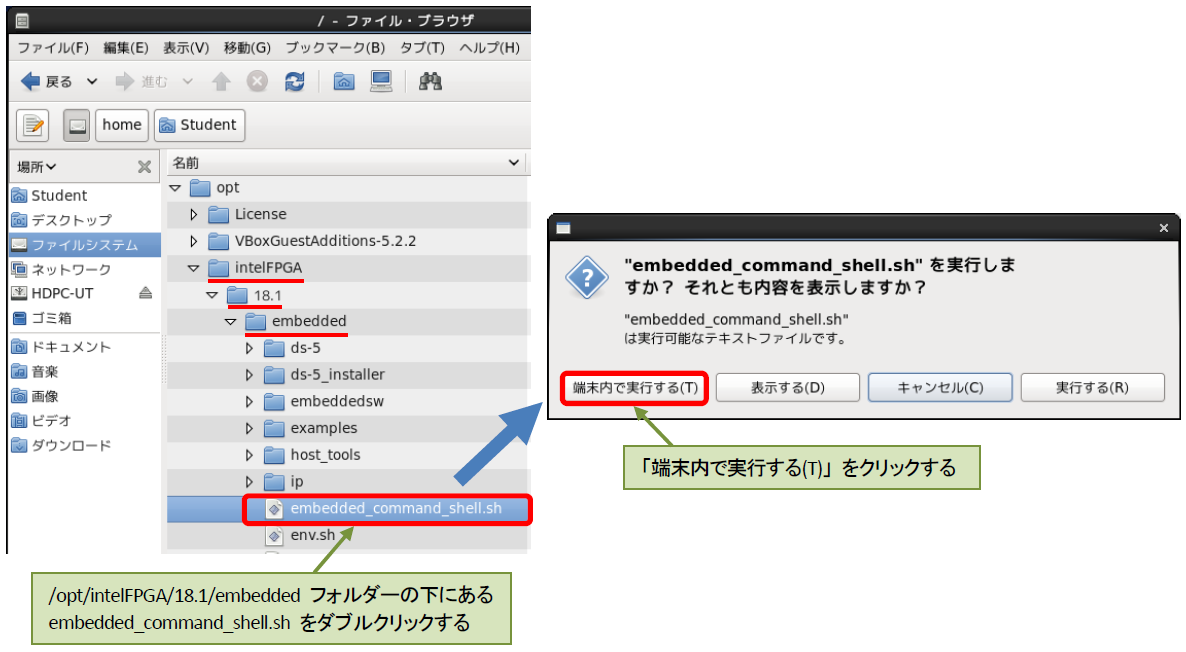Click the Student path button

coord(199,125)
